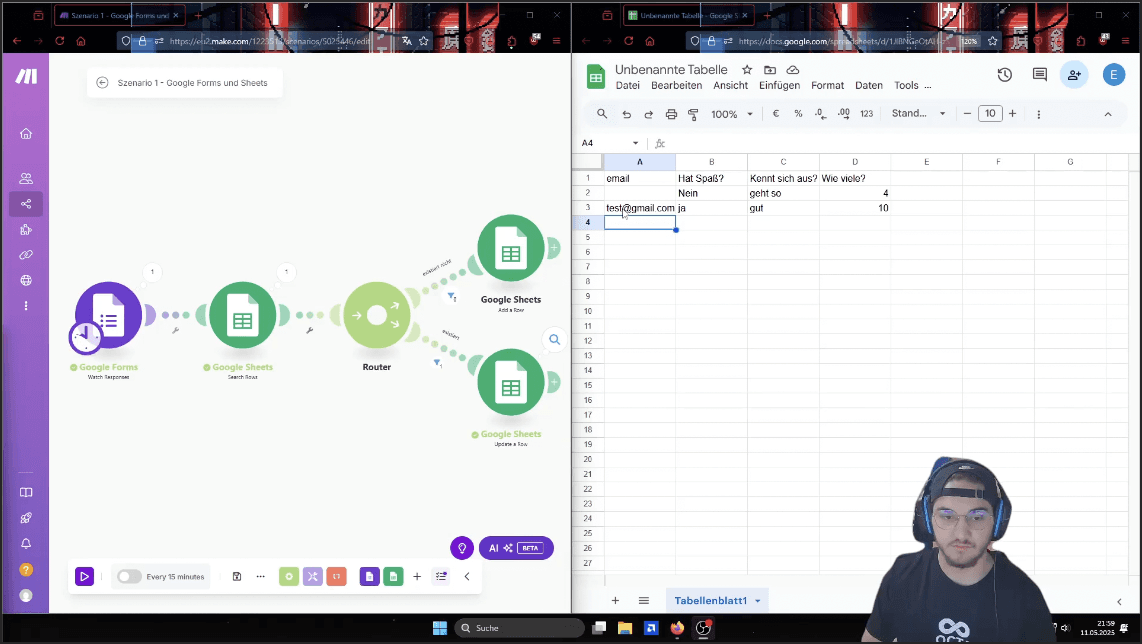Collapse the Make bottom toolbar with the chevron
The width and height of the screenshot is (1142, 644).
[x=467, y=576]
